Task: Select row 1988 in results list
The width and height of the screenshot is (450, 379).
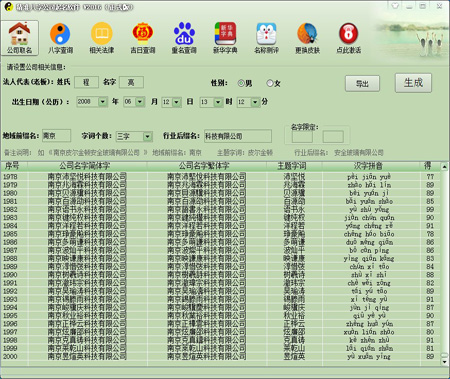Action: click(x=220, y=258)
